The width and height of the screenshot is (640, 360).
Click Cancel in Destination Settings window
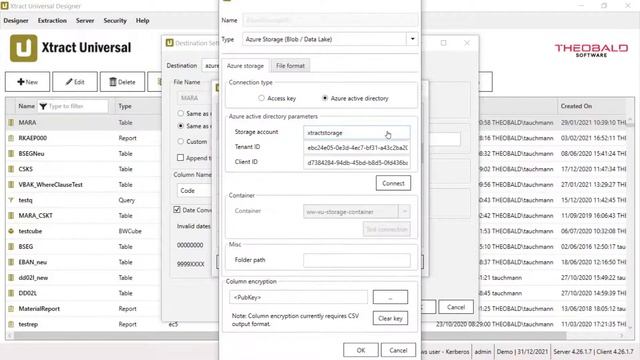tap(456, 307)
